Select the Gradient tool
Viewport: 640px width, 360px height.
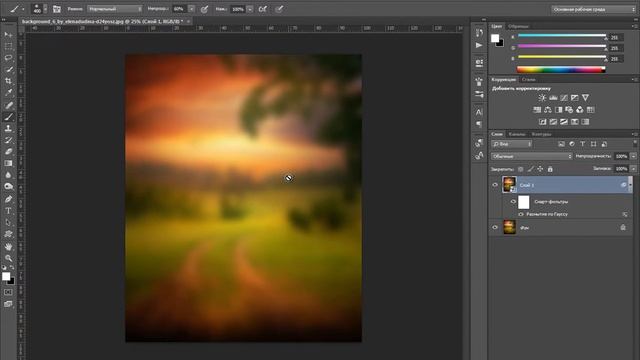[x=8, y=163]
